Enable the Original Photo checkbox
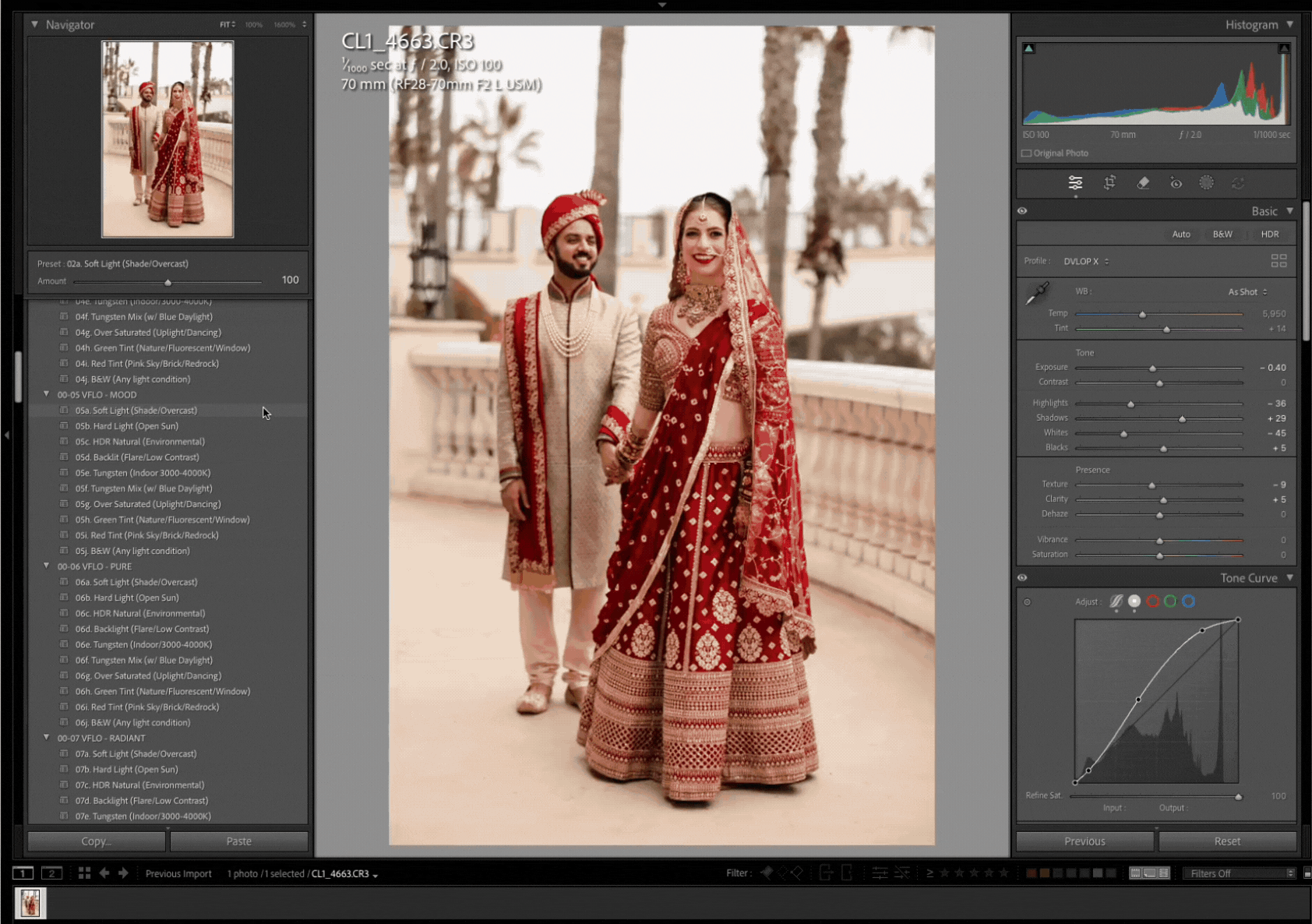Image resolution: width=1312 pixels, height=924 pixels. (1027, 153)
